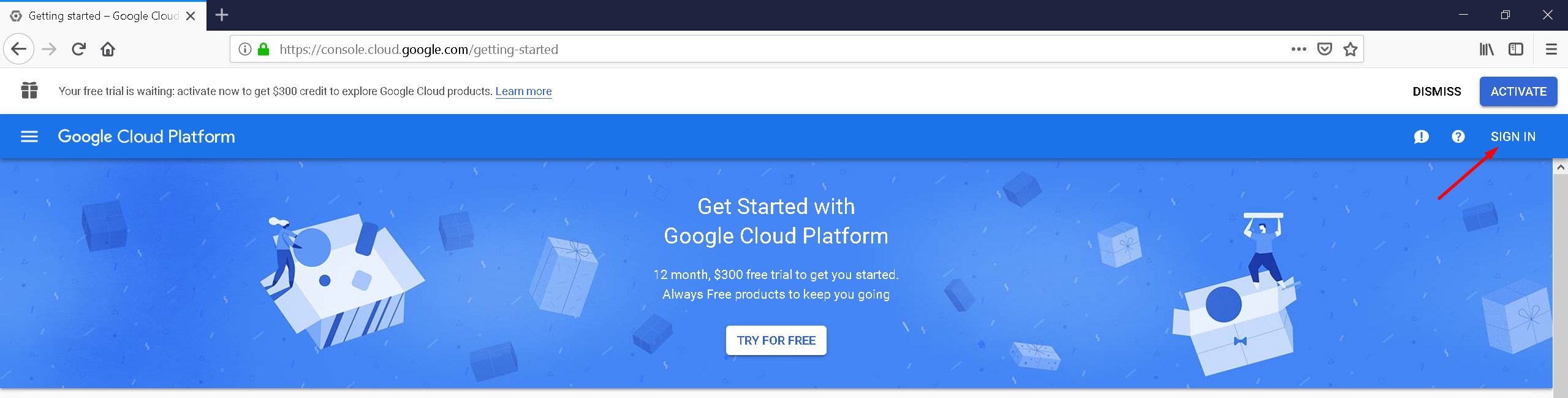Screen dimensions: 1568x398
Task: Click the Activate free trial button
Action: [1518, 91]
